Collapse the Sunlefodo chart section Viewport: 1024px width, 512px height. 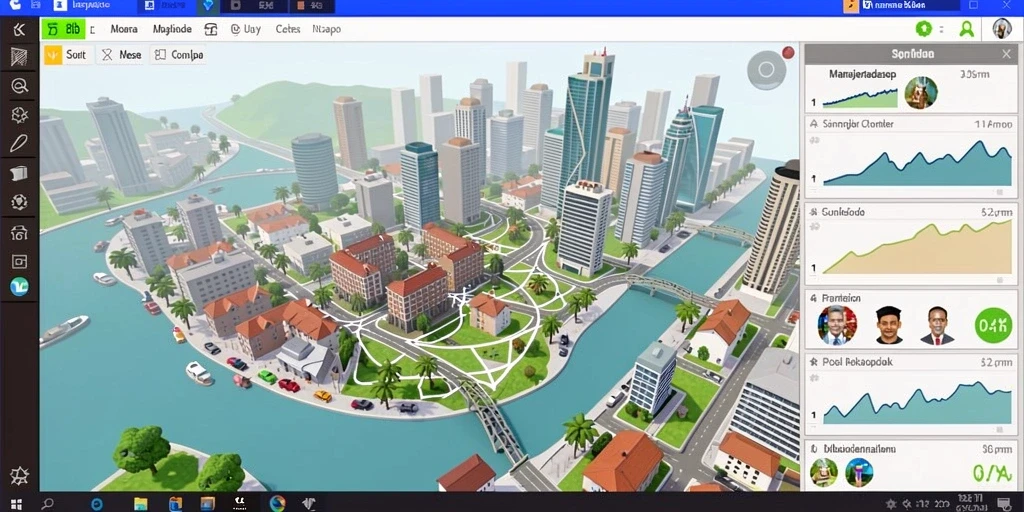click(x=814, y=212)
